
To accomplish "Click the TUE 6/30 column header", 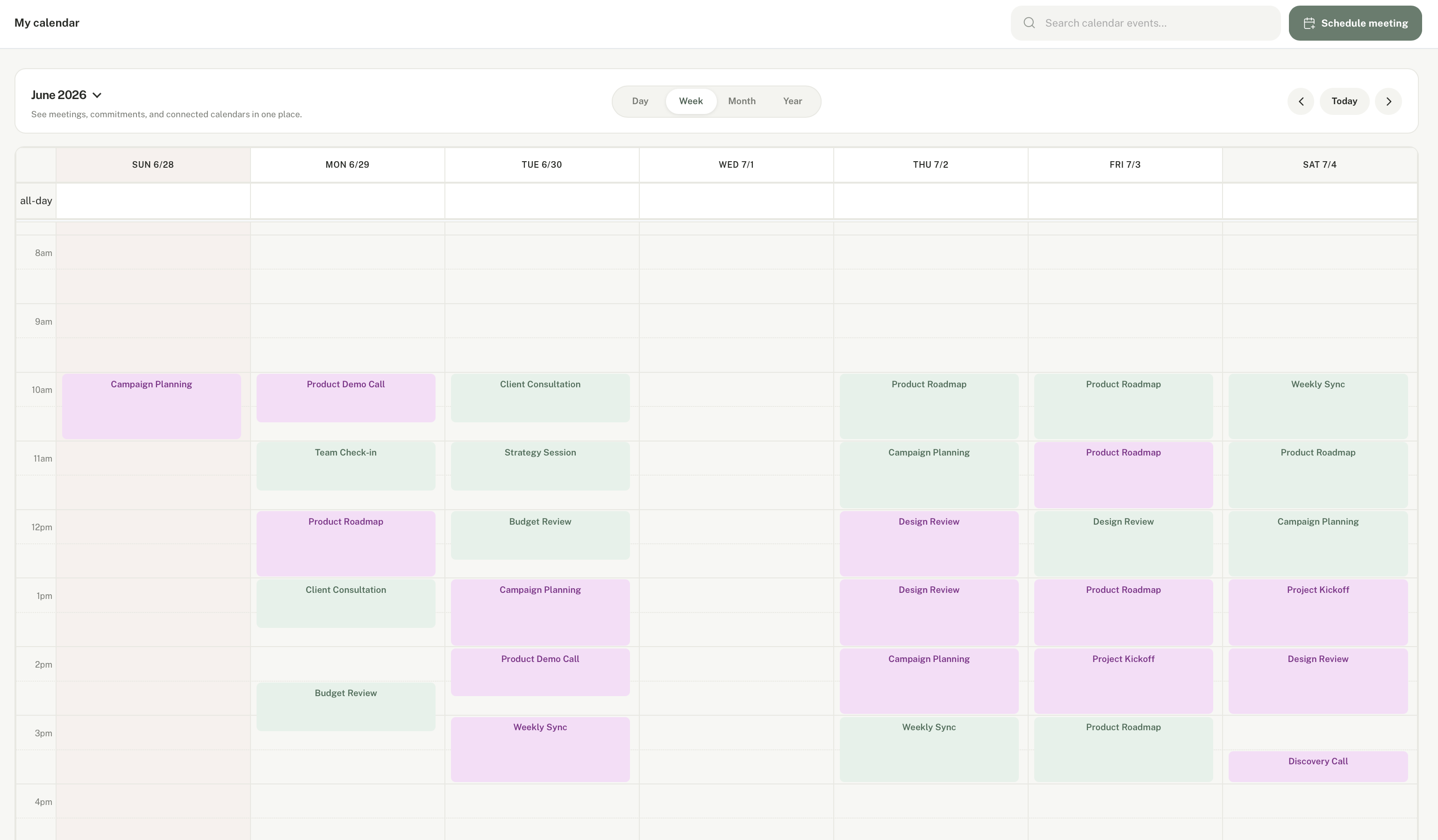I will (x=542, y=165).
